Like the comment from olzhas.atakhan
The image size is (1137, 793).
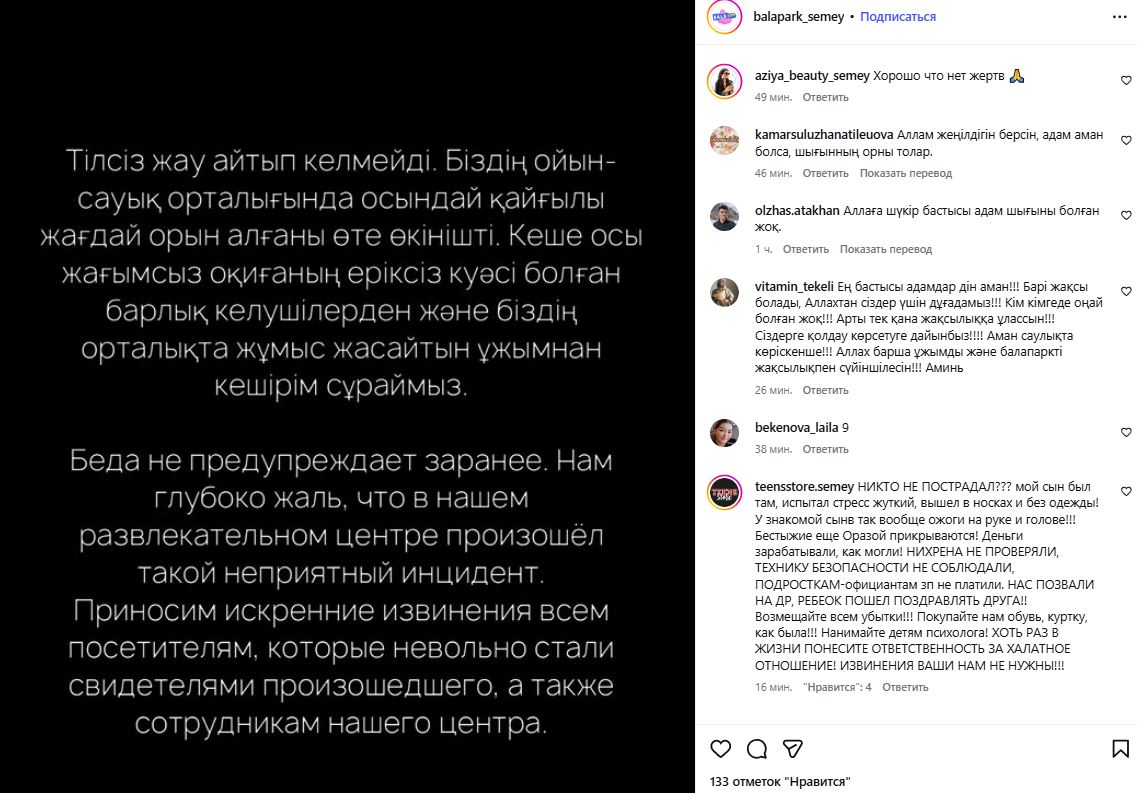pos(1126,215)
